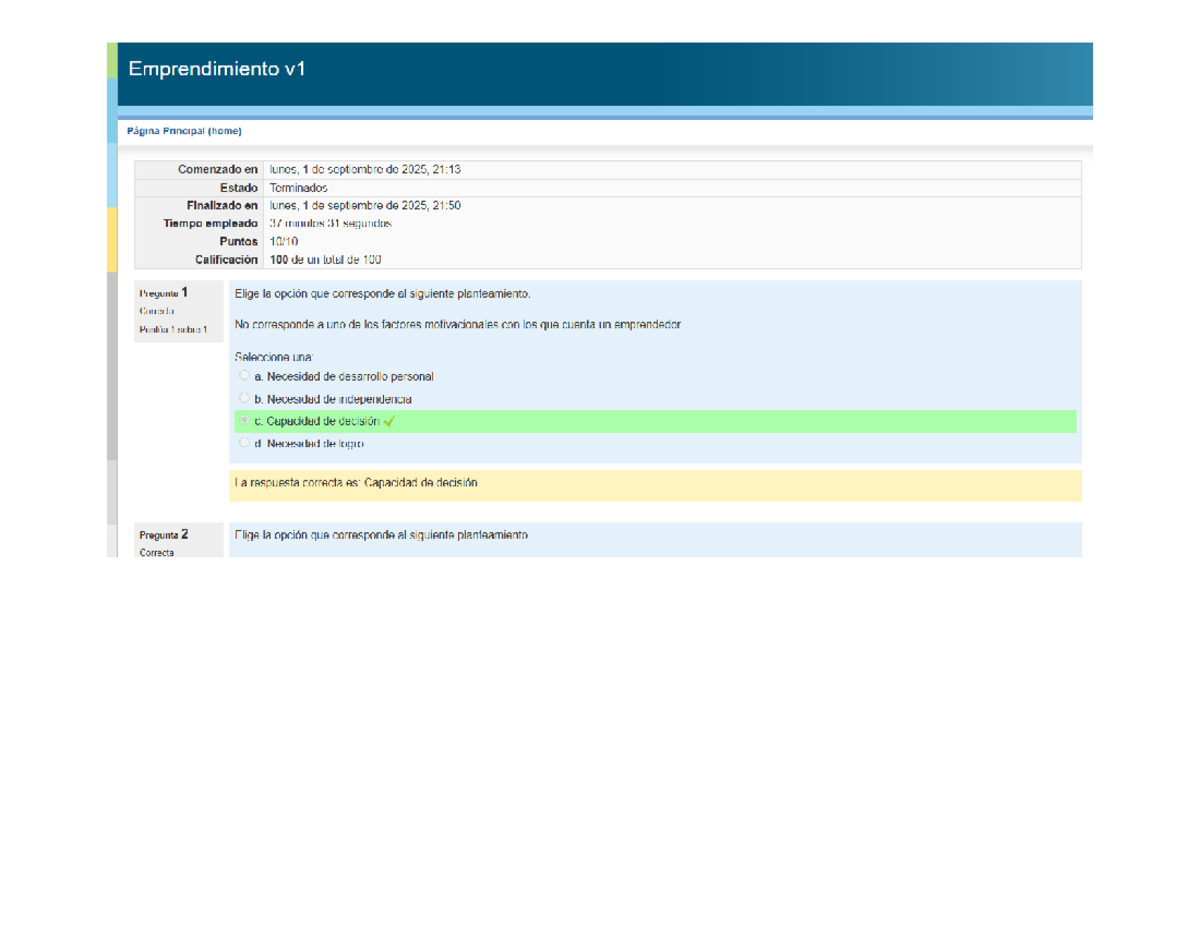Click the yellow strip on the left edge
The width and height of the screenshot is (1200, 927).
click(112, 238)
